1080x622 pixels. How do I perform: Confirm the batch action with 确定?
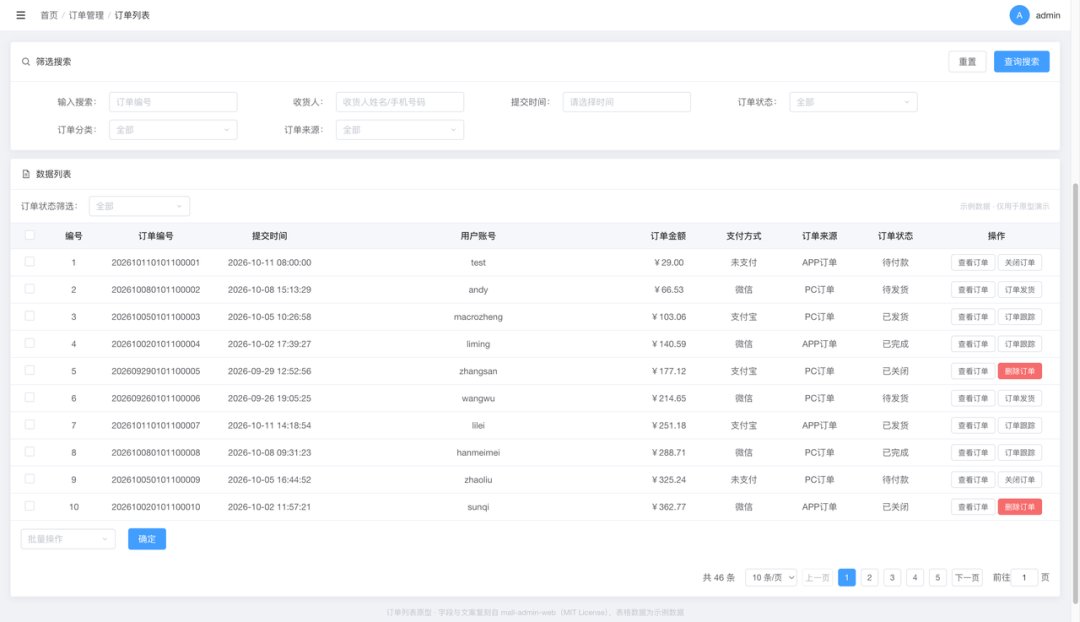point(147,539)
